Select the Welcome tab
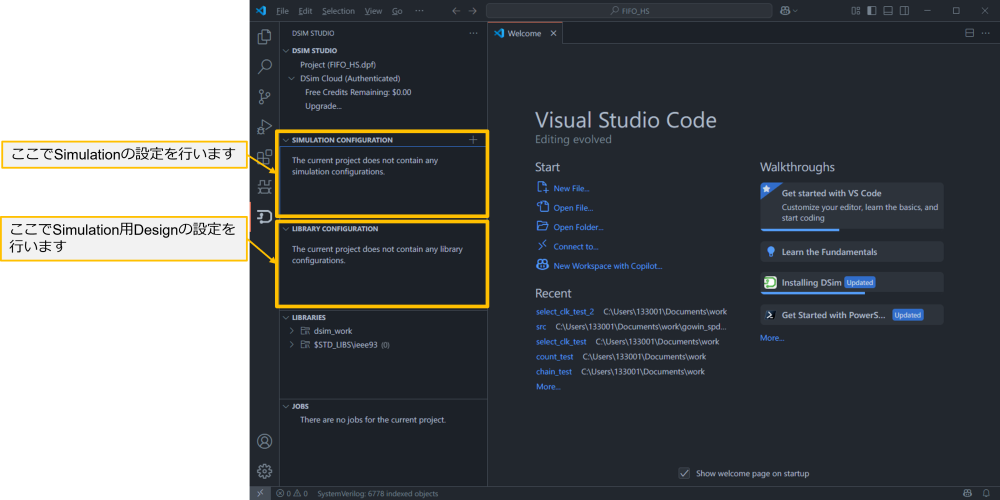The width and height of the screenshot is (1000, 500). (524, 34)
